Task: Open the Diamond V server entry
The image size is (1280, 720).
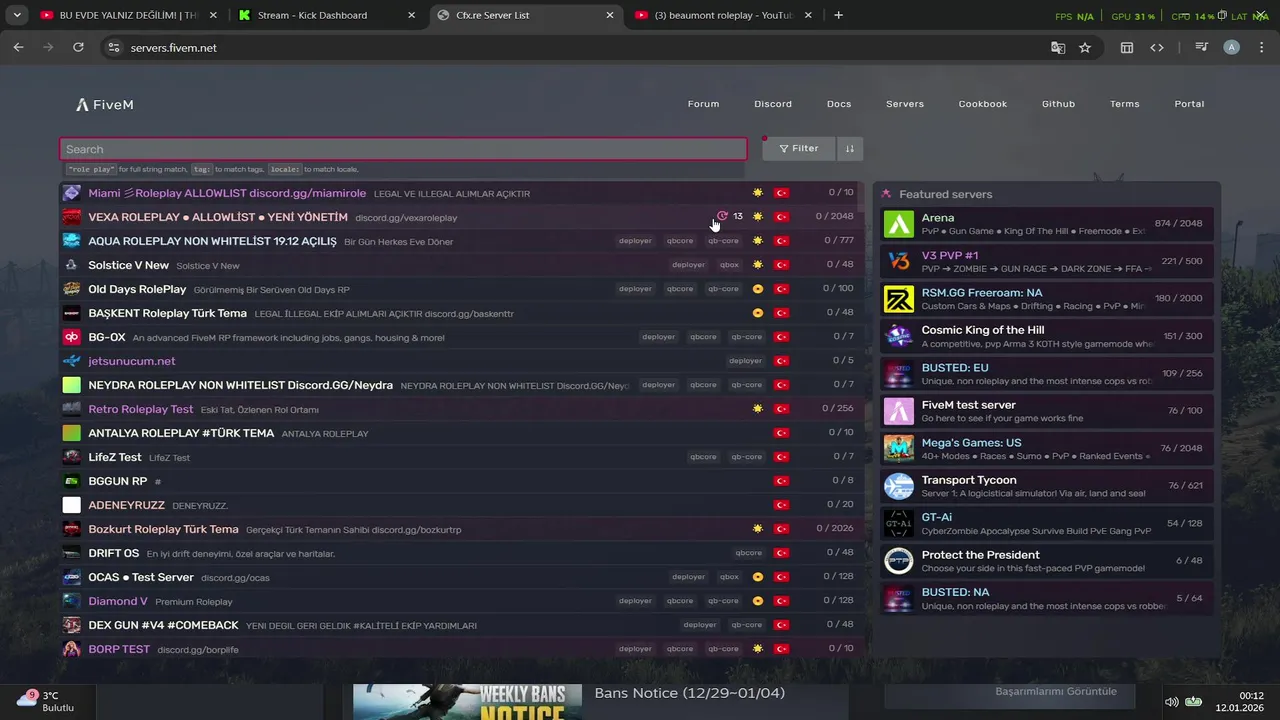Action: click(x=460, y=601)
